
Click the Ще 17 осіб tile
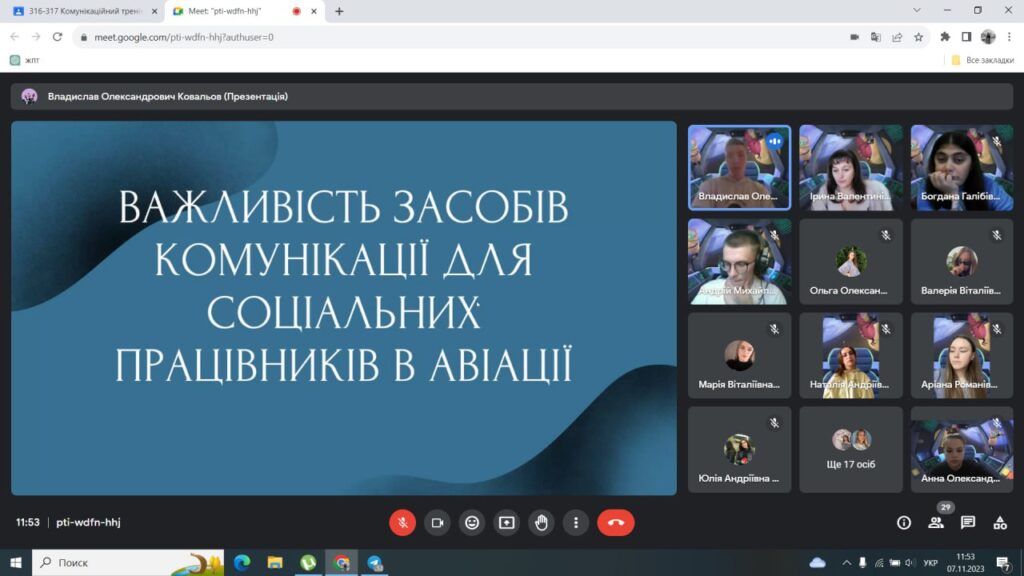click(x=852, y=449)
